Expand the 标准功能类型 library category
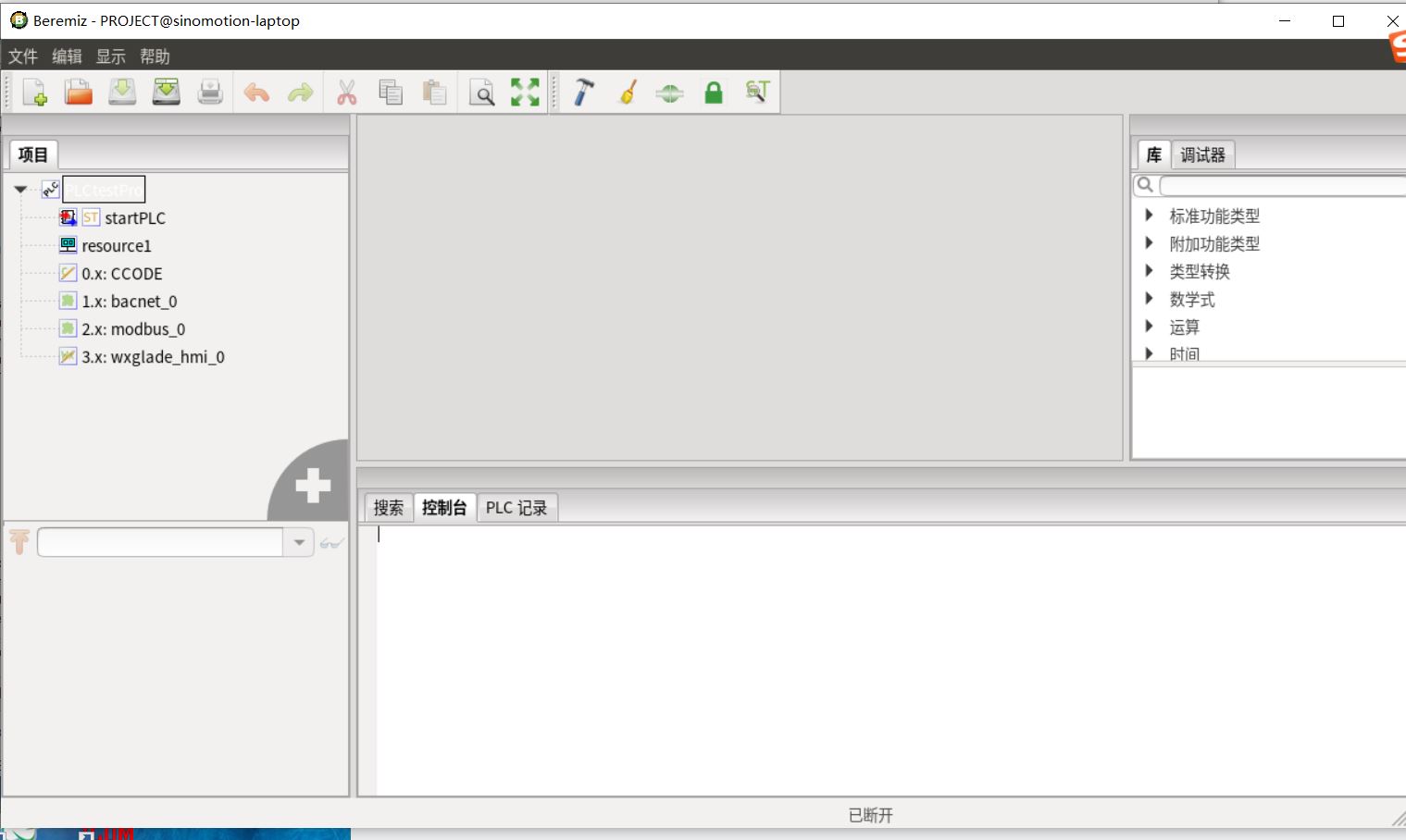 (x=1149, y=216)
